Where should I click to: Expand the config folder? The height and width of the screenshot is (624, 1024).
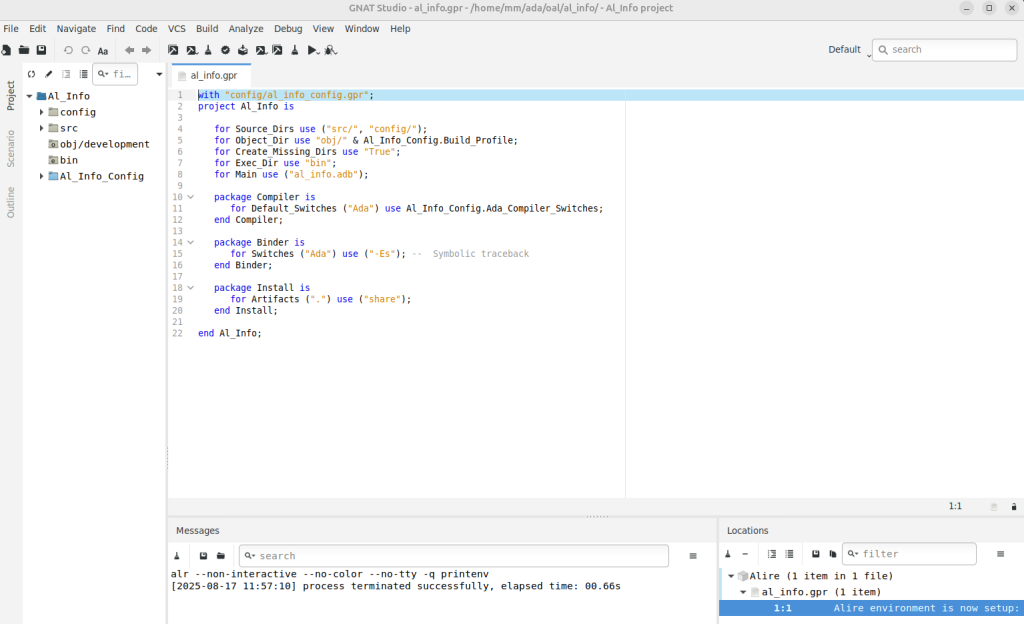(x=42, y=112)
